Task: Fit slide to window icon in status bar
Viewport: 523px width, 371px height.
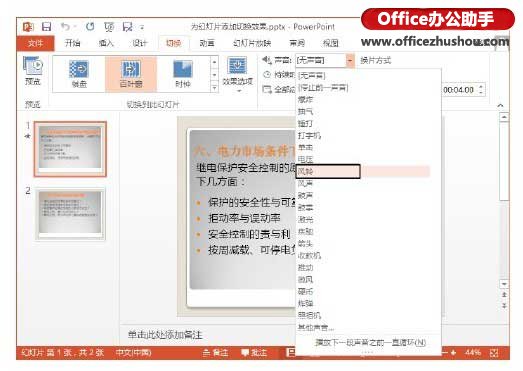Action: point(494,353)
